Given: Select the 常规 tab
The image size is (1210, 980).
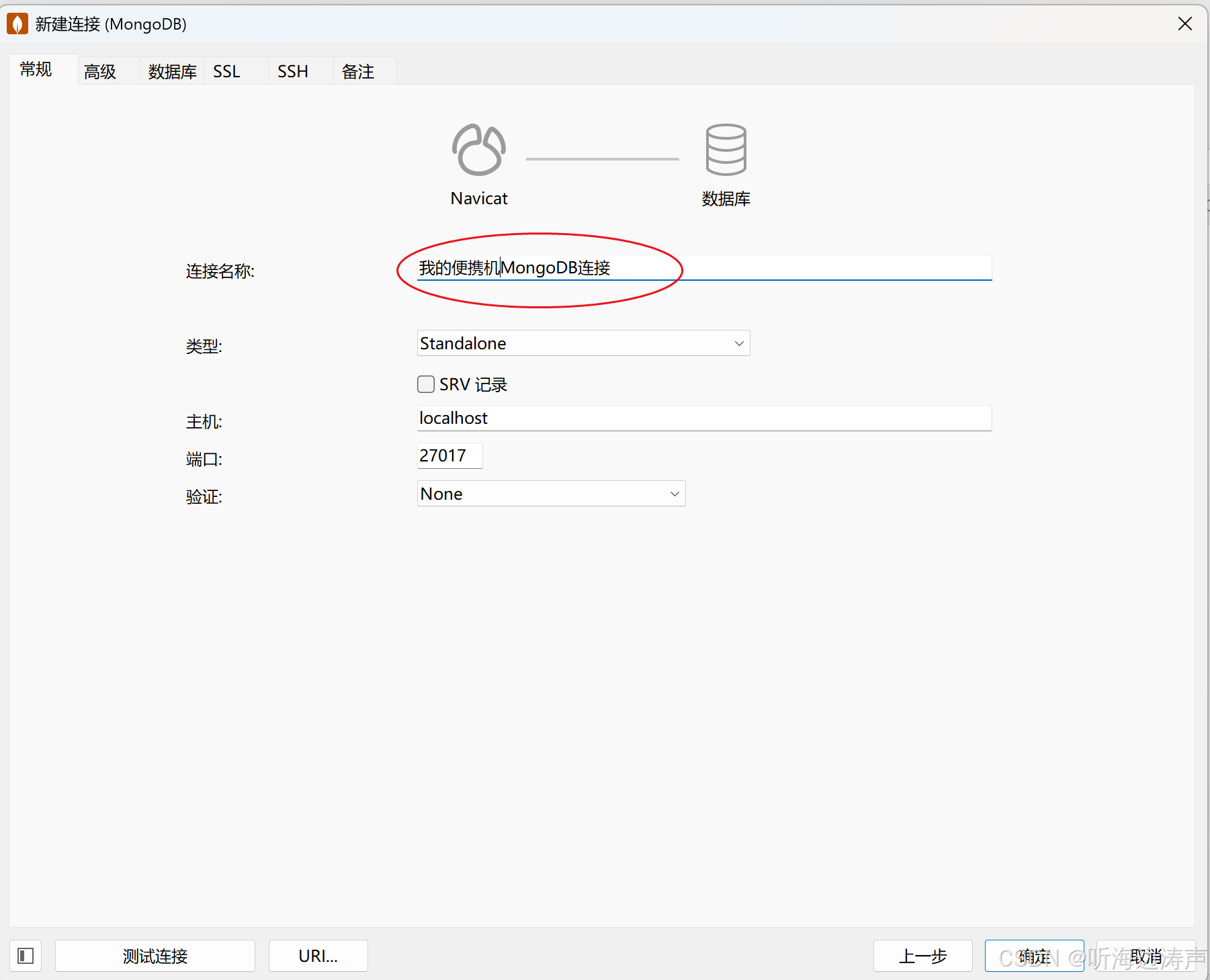Looking at the screenshot, I should pyautogui.click(x=35, y=69).
